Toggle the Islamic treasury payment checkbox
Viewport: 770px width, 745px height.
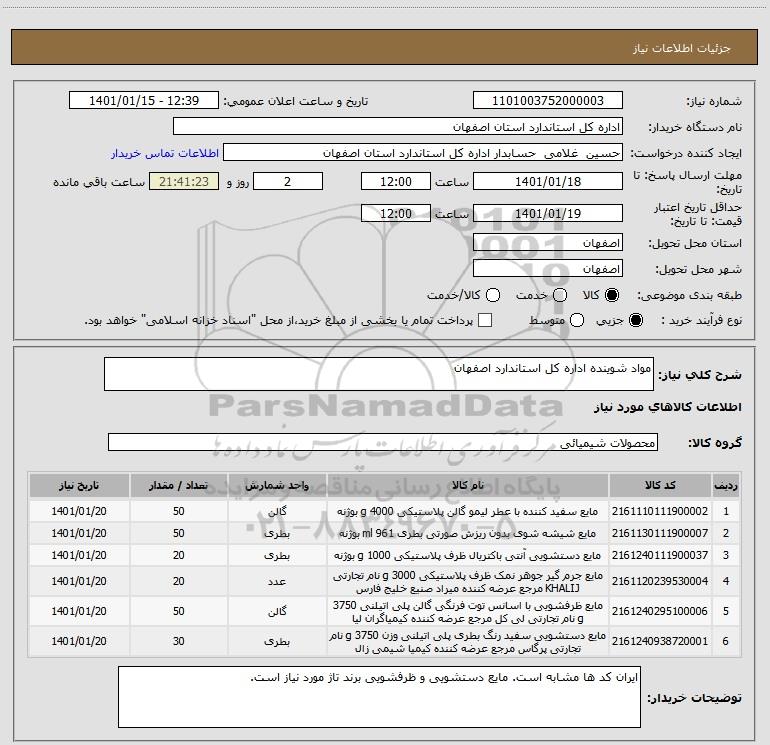point(485,320)
